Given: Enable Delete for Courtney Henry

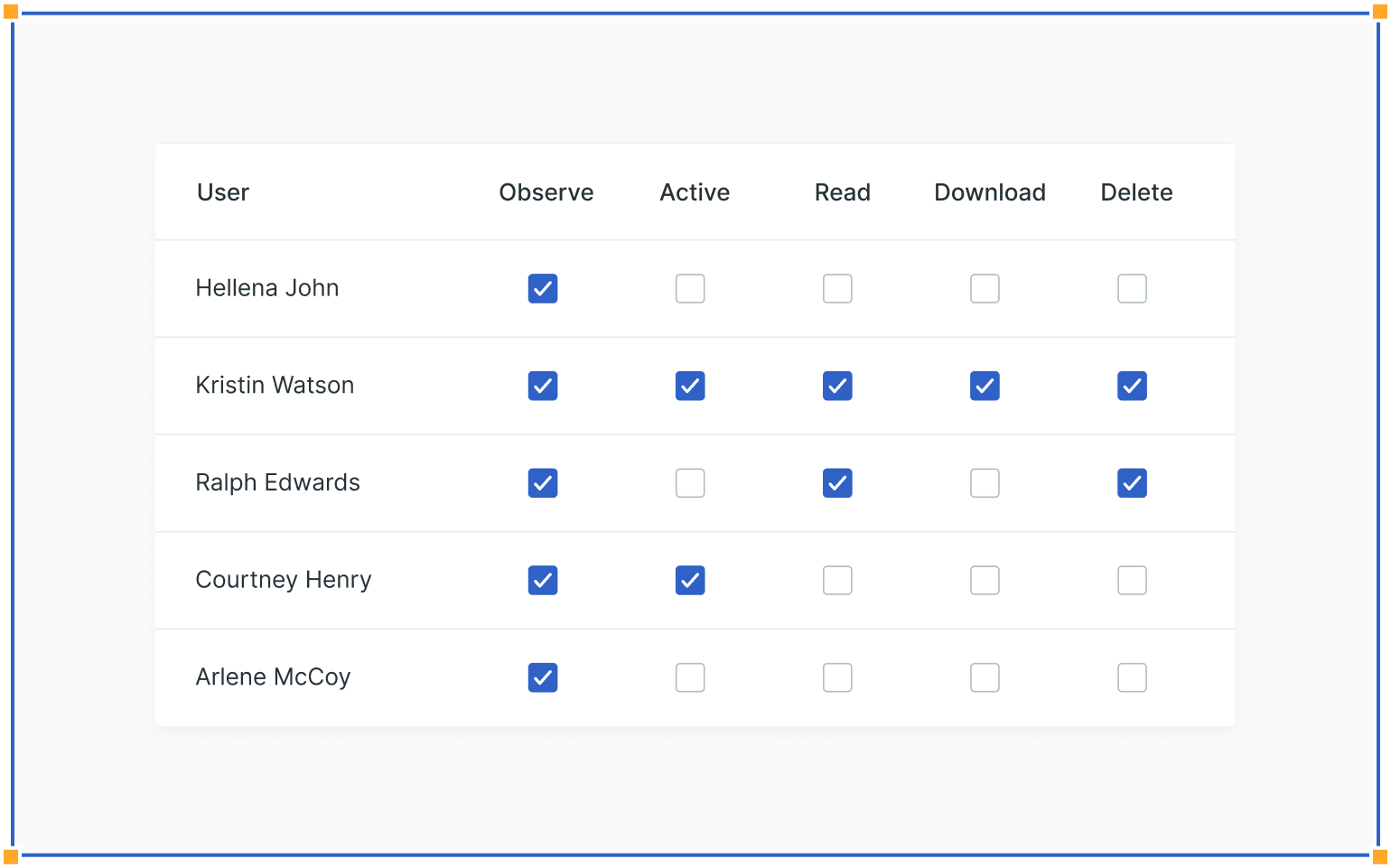Looking at the screenshot, I should pos(1132,580).
